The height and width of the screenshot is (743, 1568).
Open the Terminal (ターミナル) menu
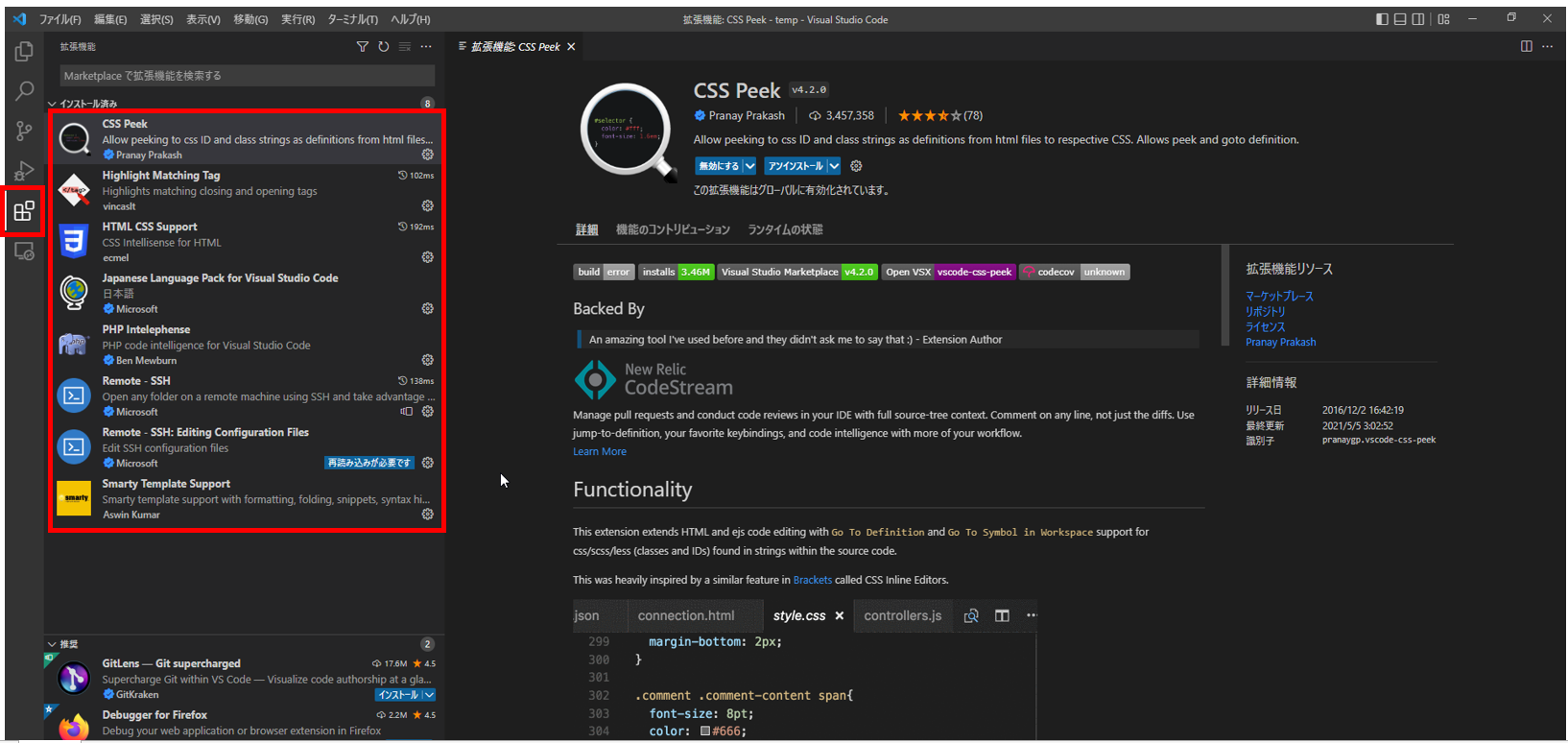(352, 19)
